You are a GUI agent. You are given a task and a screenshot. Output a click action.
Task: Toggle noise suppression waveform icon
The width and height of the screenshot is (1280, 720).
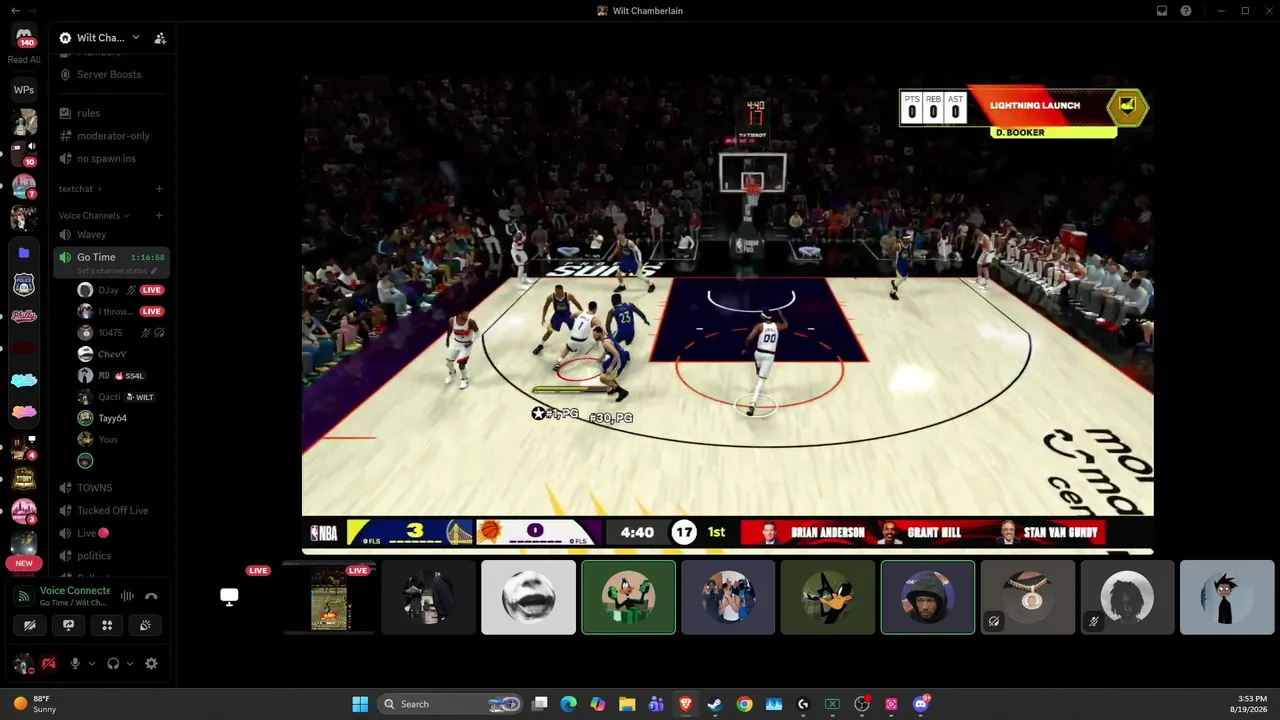pos(127,596)
